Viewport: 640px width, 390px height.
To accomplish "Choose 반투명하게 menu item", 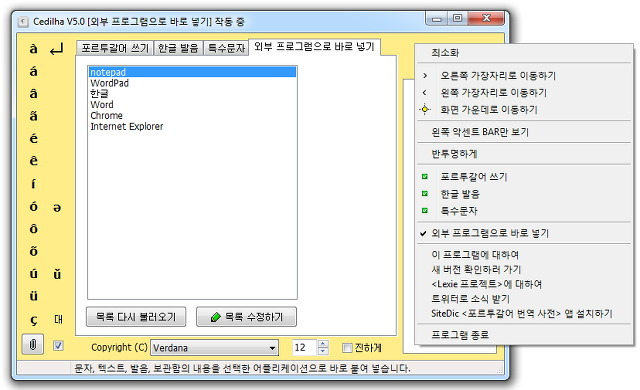I will click(x=524, y=154).
